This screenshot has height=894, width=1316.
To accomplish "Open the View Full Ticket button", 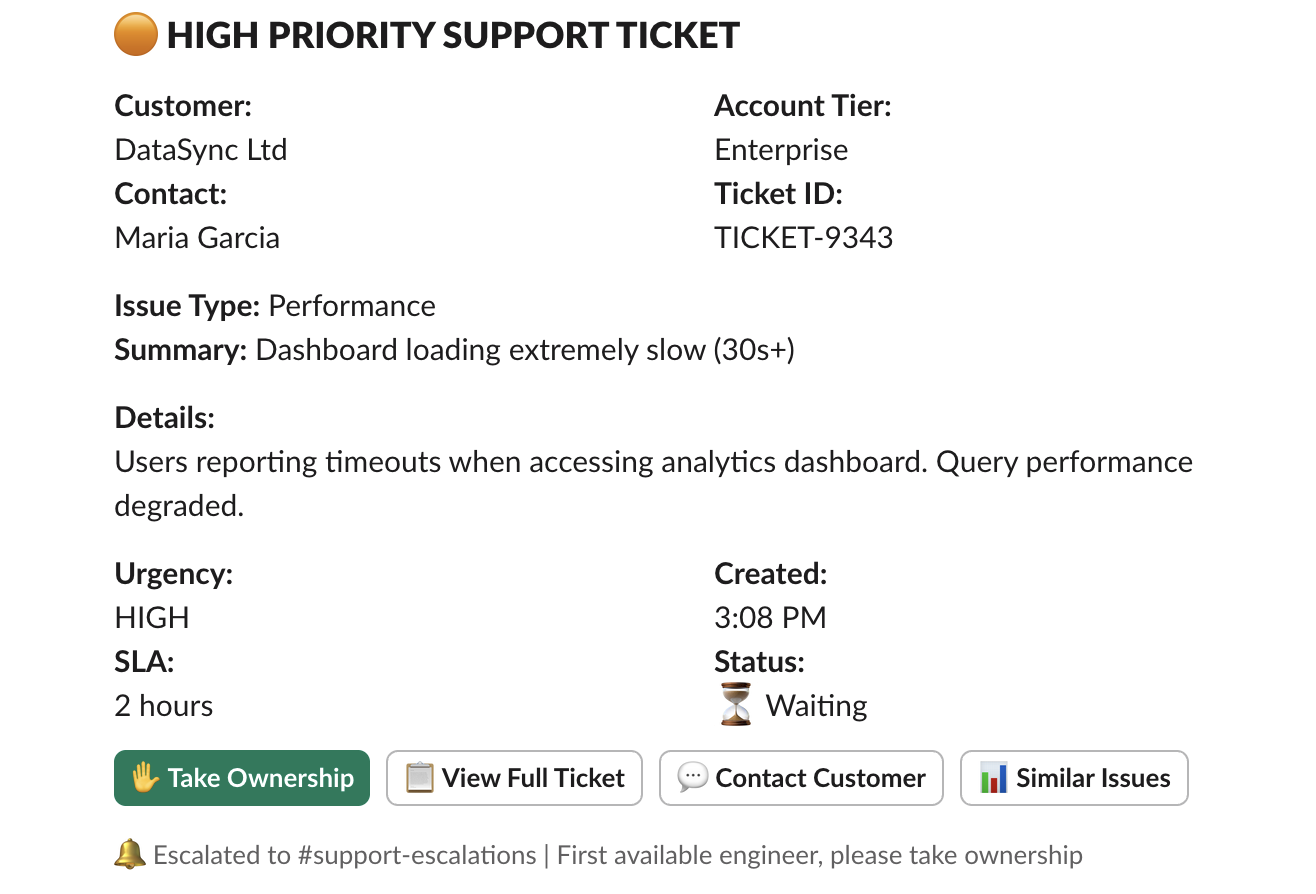I will coord(514,777).
